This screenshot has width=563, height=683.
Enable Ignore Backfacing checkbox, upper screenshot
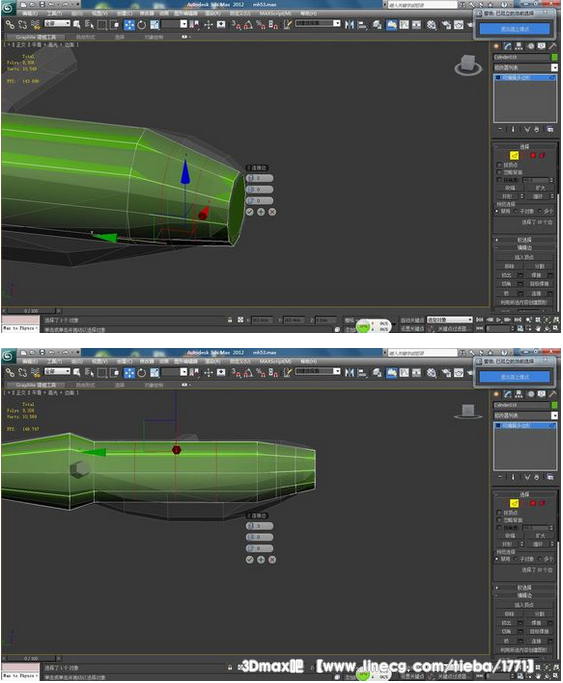coord(499,172)
